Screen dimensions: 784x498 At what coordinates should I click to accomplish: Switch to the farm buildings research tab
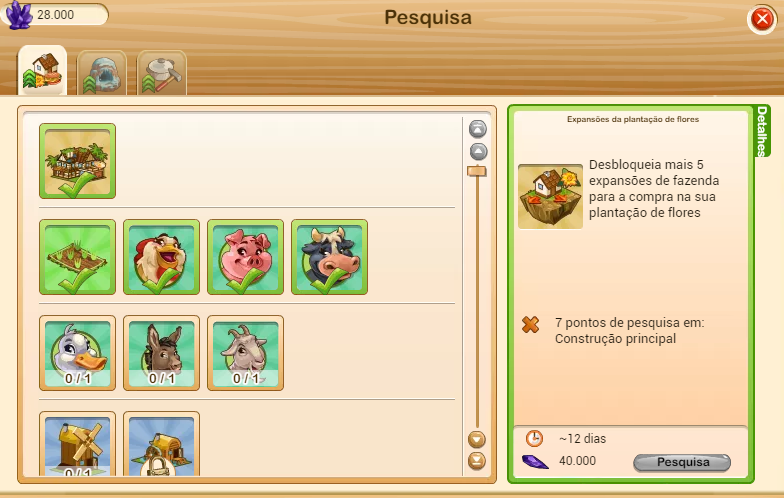tap(42, 70)
